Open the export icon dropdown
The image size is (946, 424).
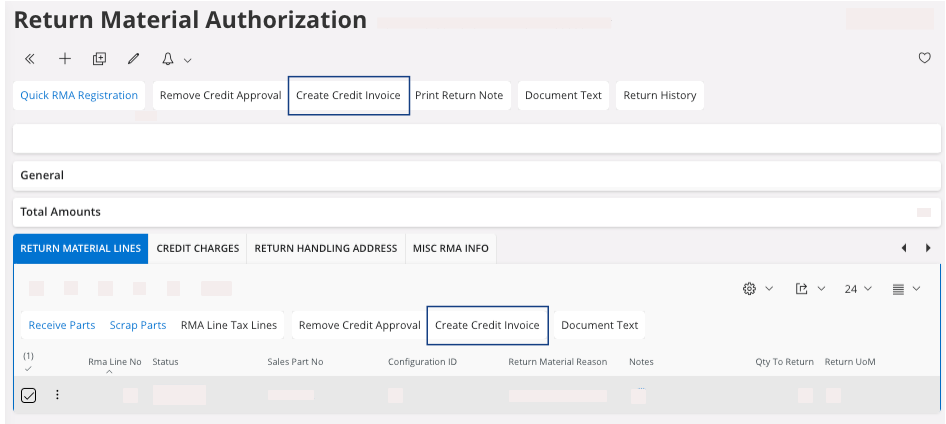(811, 289)
